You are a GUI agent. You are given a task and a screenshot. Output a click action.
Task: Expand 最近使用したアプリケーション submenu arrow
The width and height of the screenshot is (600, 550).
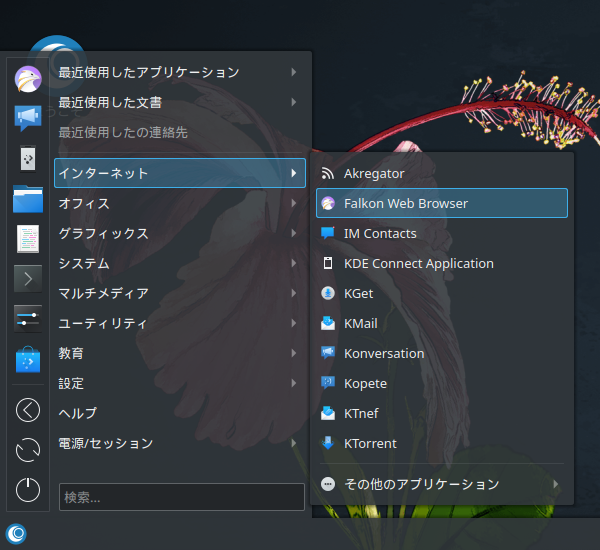(293, 72)
